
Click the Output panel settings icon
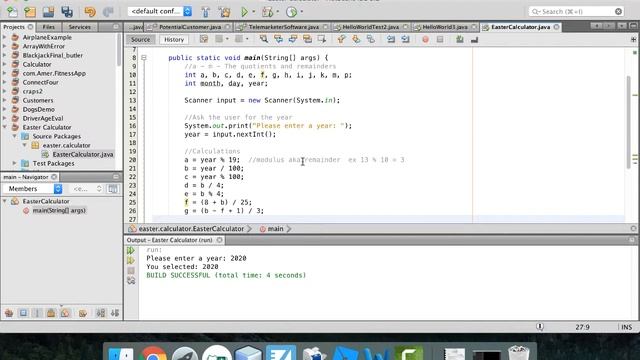(131, 280)
